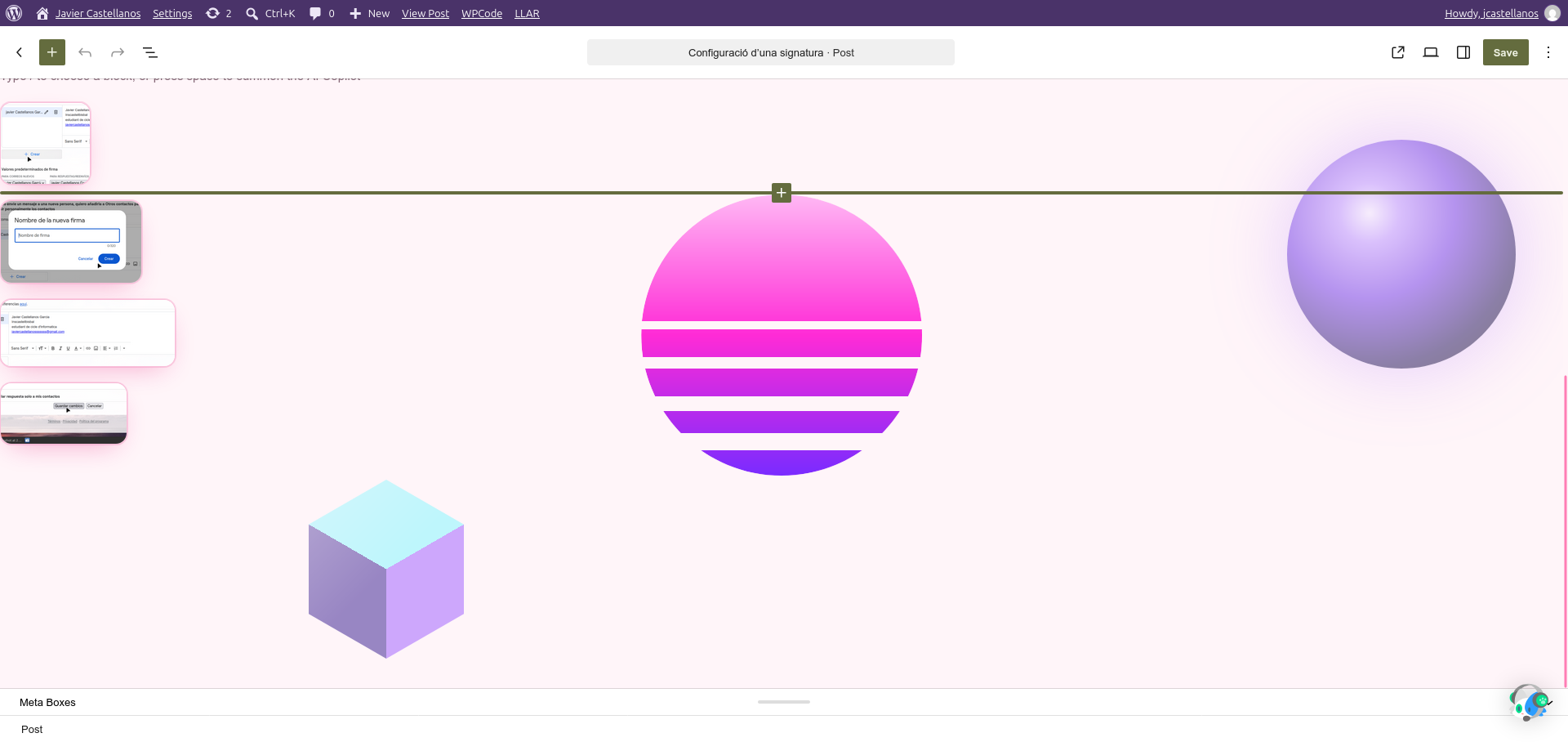
Task: Click the home icon for Javier Castellanos site
Action: pyautogui.click(x=42, y=13)
